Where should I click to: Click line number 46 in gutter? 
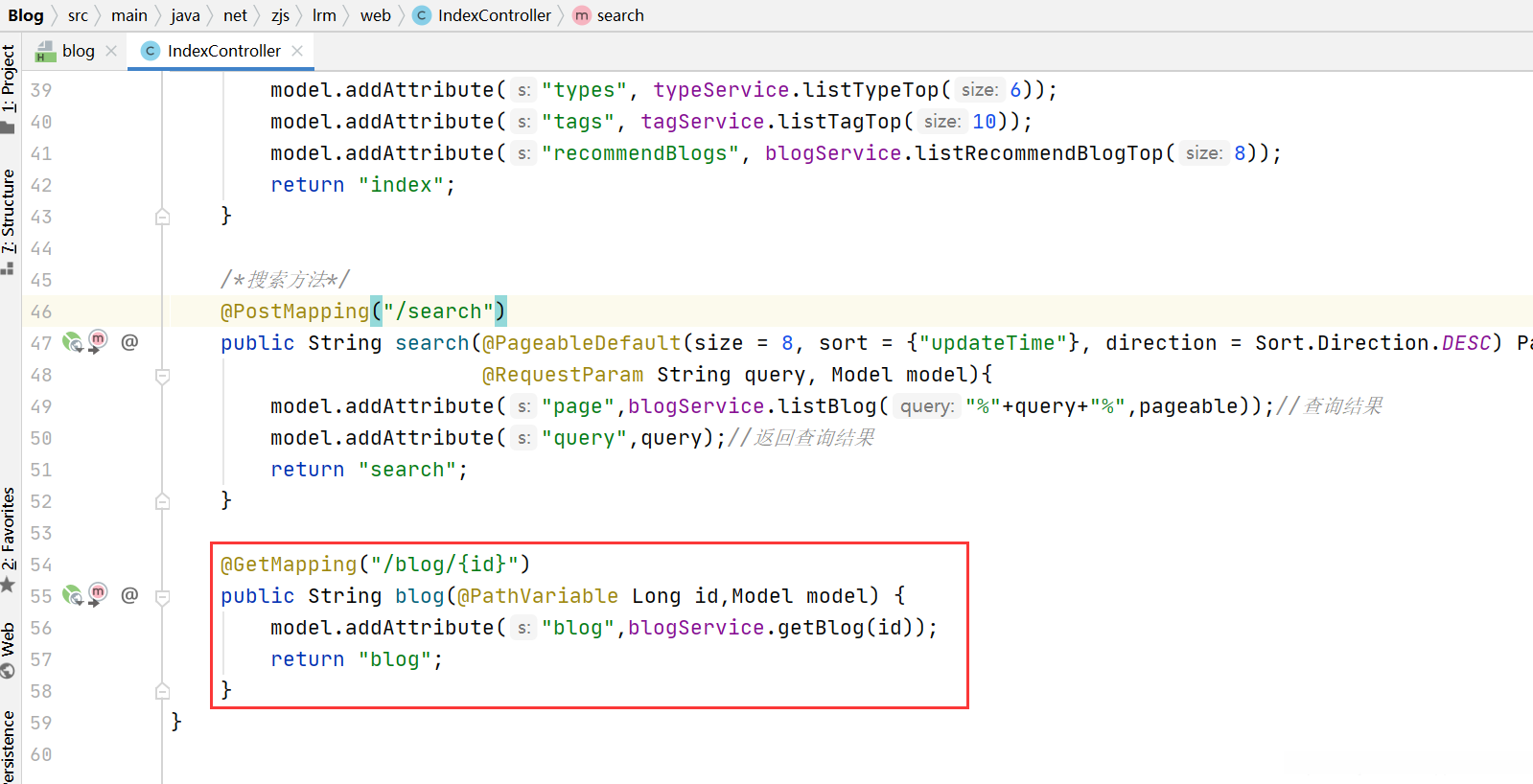point(41,311)
